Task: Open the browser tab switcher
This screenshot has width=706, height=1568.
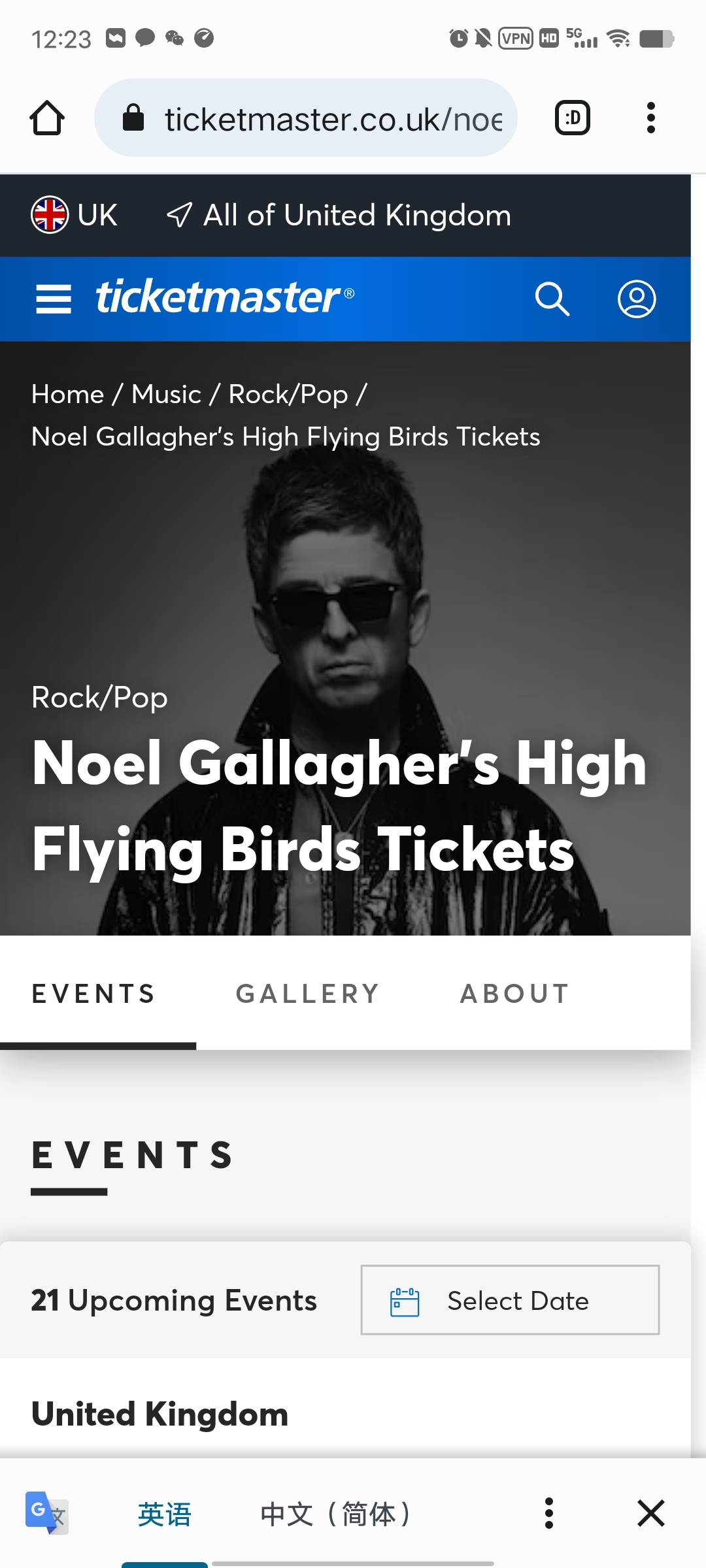Action: tap(572, 118)
